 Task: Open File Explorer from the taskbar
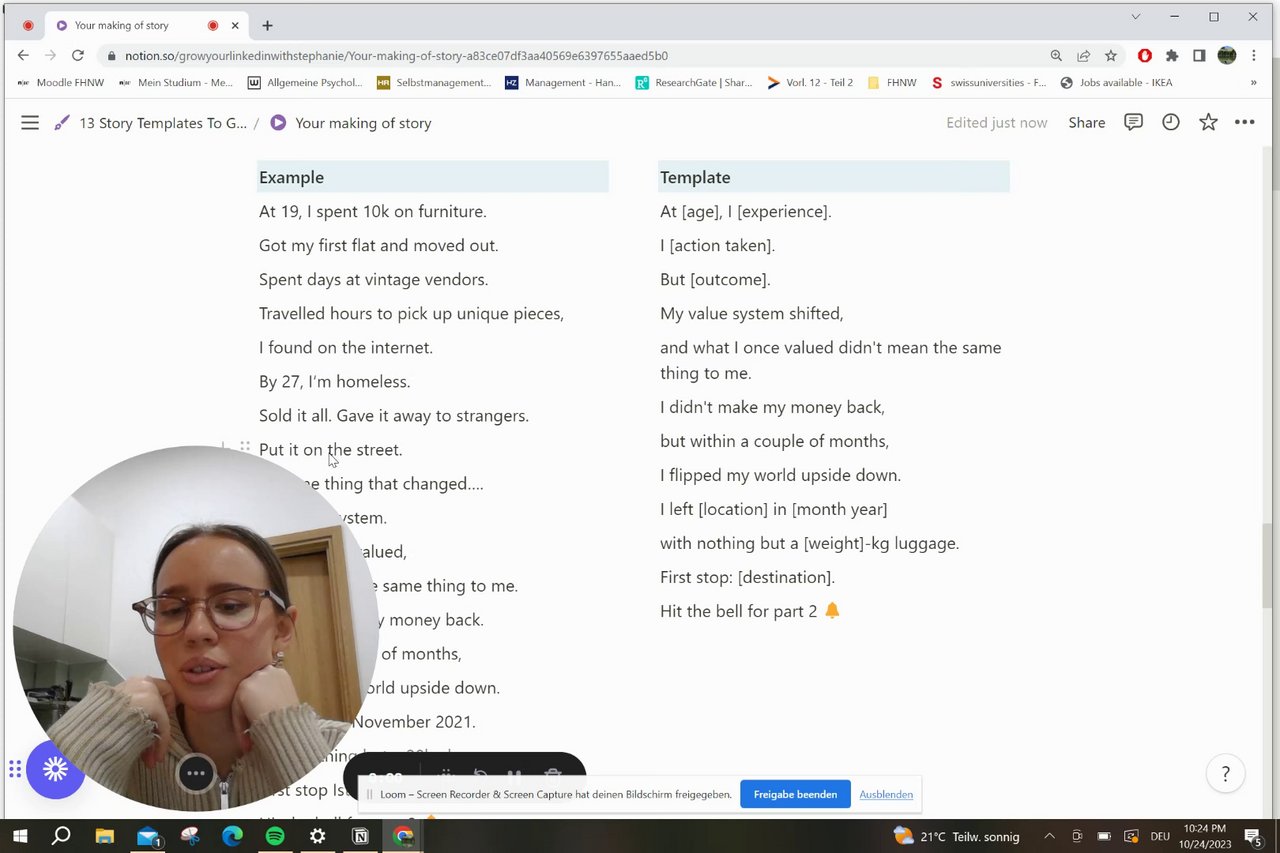coord(105,836)
